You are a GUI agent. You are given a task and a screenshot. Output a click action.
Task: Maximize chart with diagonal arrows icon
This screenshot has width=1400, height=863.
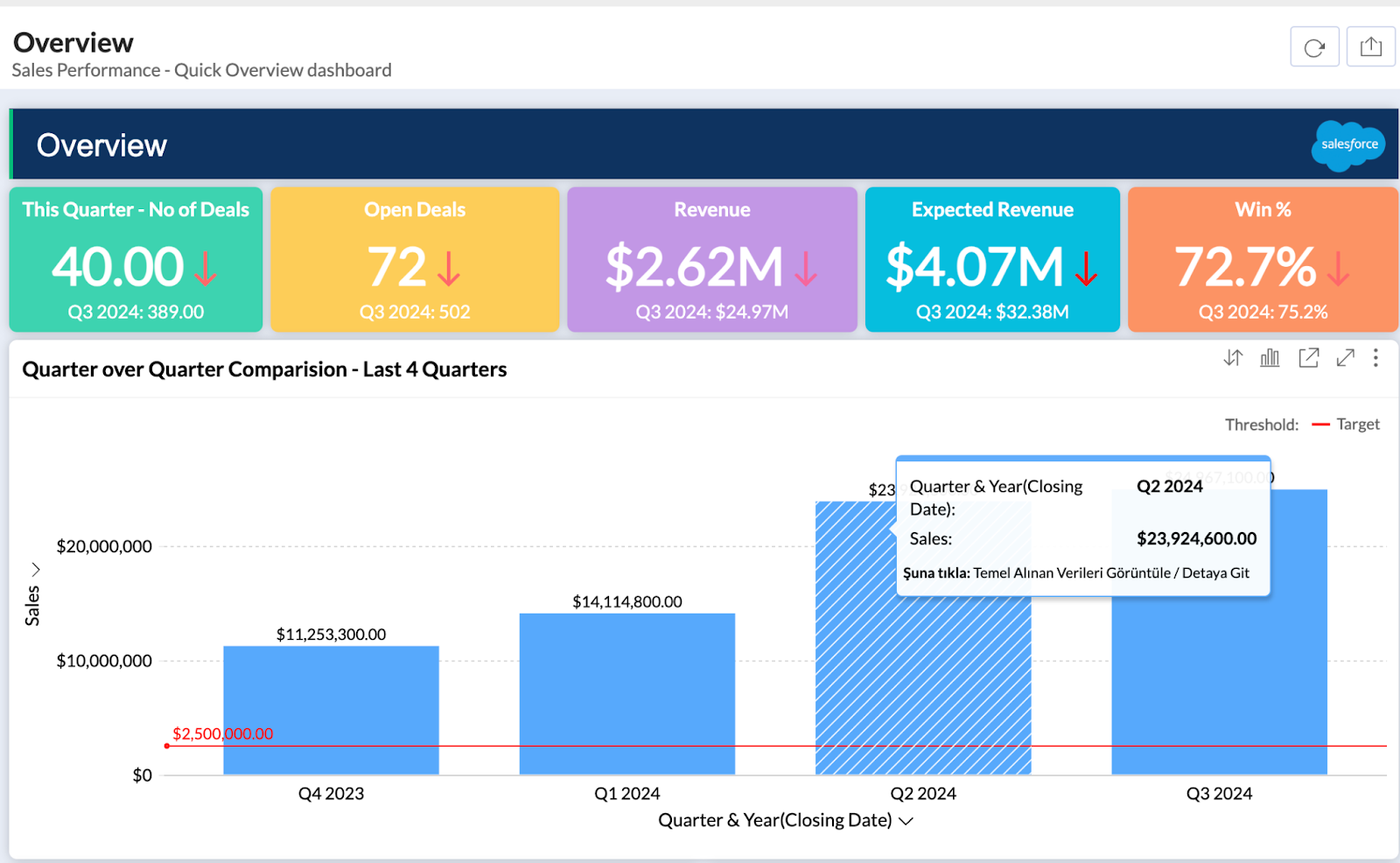coord(1345,358)
